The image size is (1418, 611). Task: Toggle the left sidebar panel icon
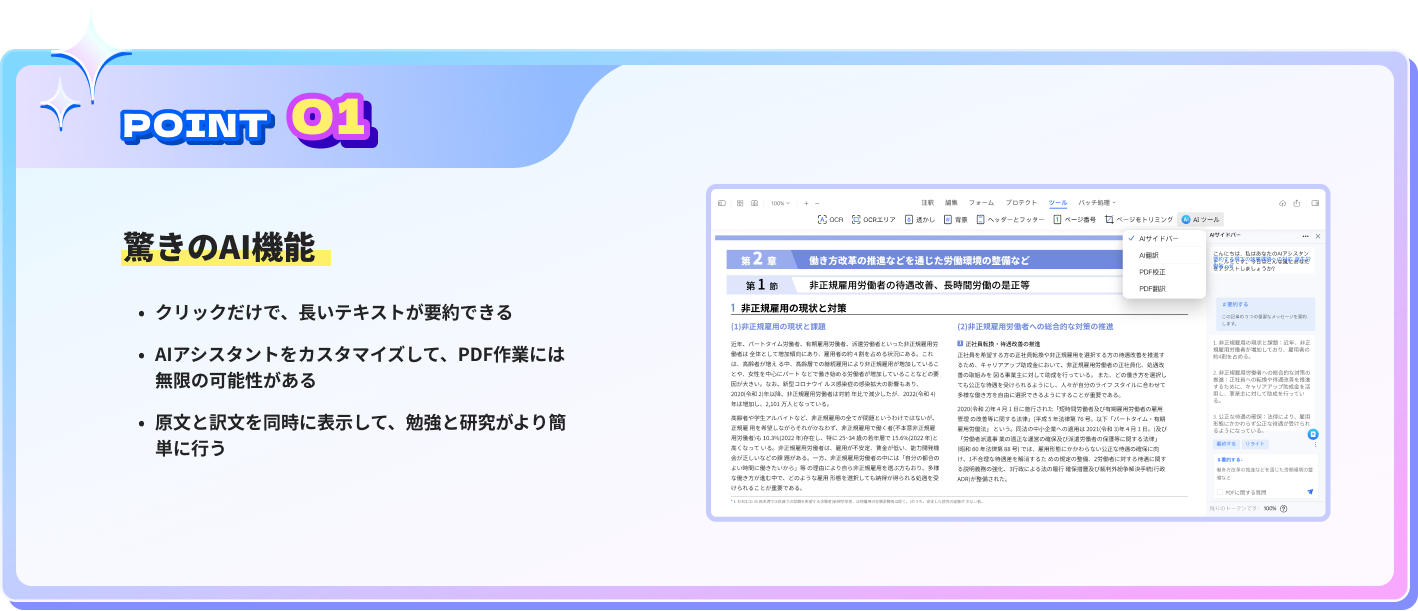click(x=722, y=203)
